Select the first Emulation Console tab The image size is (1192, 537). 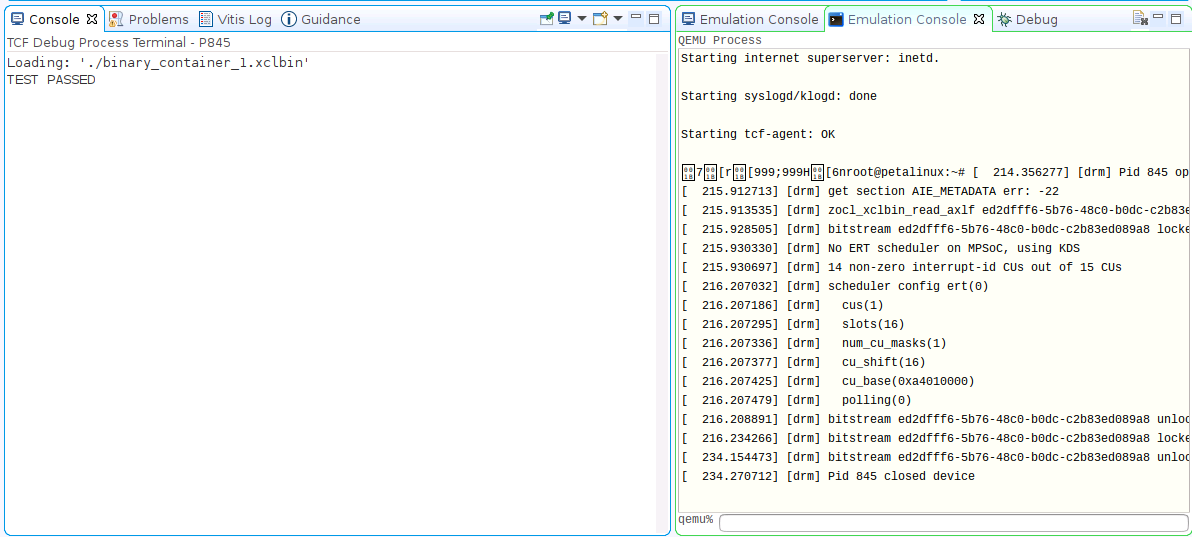(x=750, y=20)
